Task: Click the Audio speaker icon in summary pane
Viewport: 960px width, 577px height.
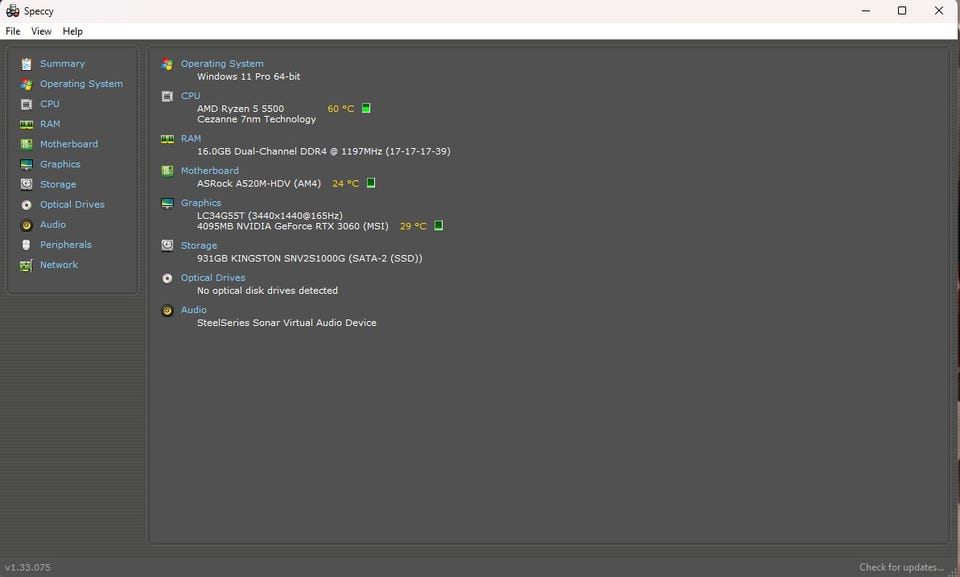Action: click(167, 311)
